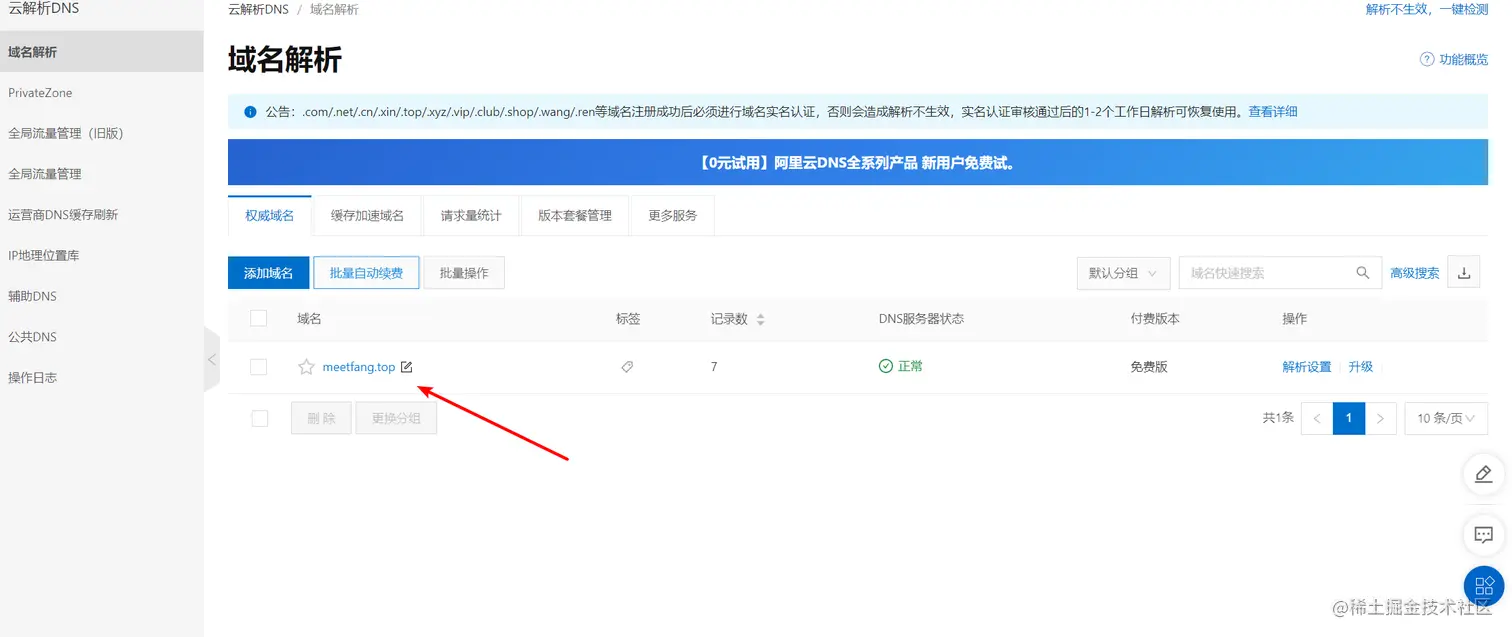Star the meetfang.top domain as favorite

pos(306,367)
